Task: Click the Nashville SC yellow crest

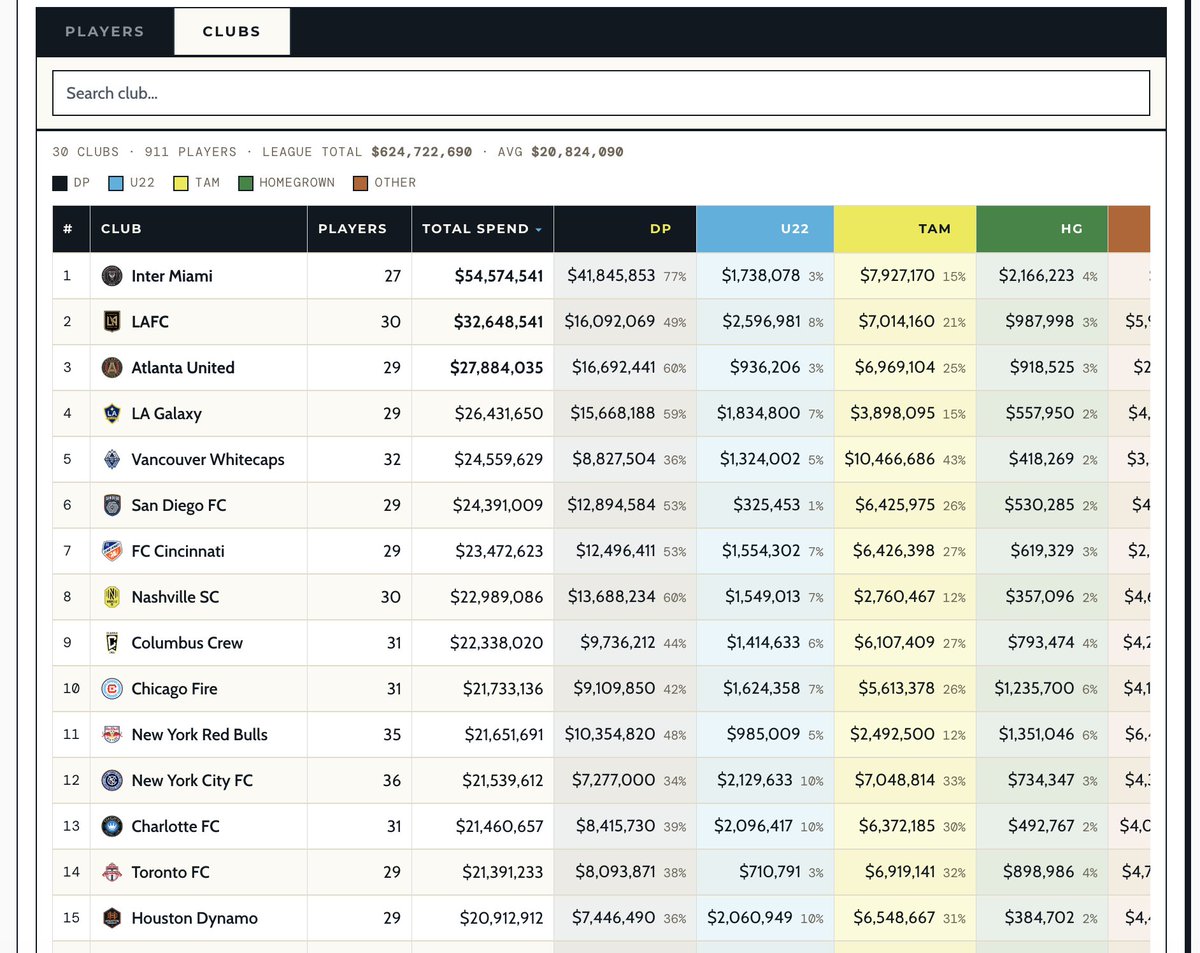Action: click(112, 597)
